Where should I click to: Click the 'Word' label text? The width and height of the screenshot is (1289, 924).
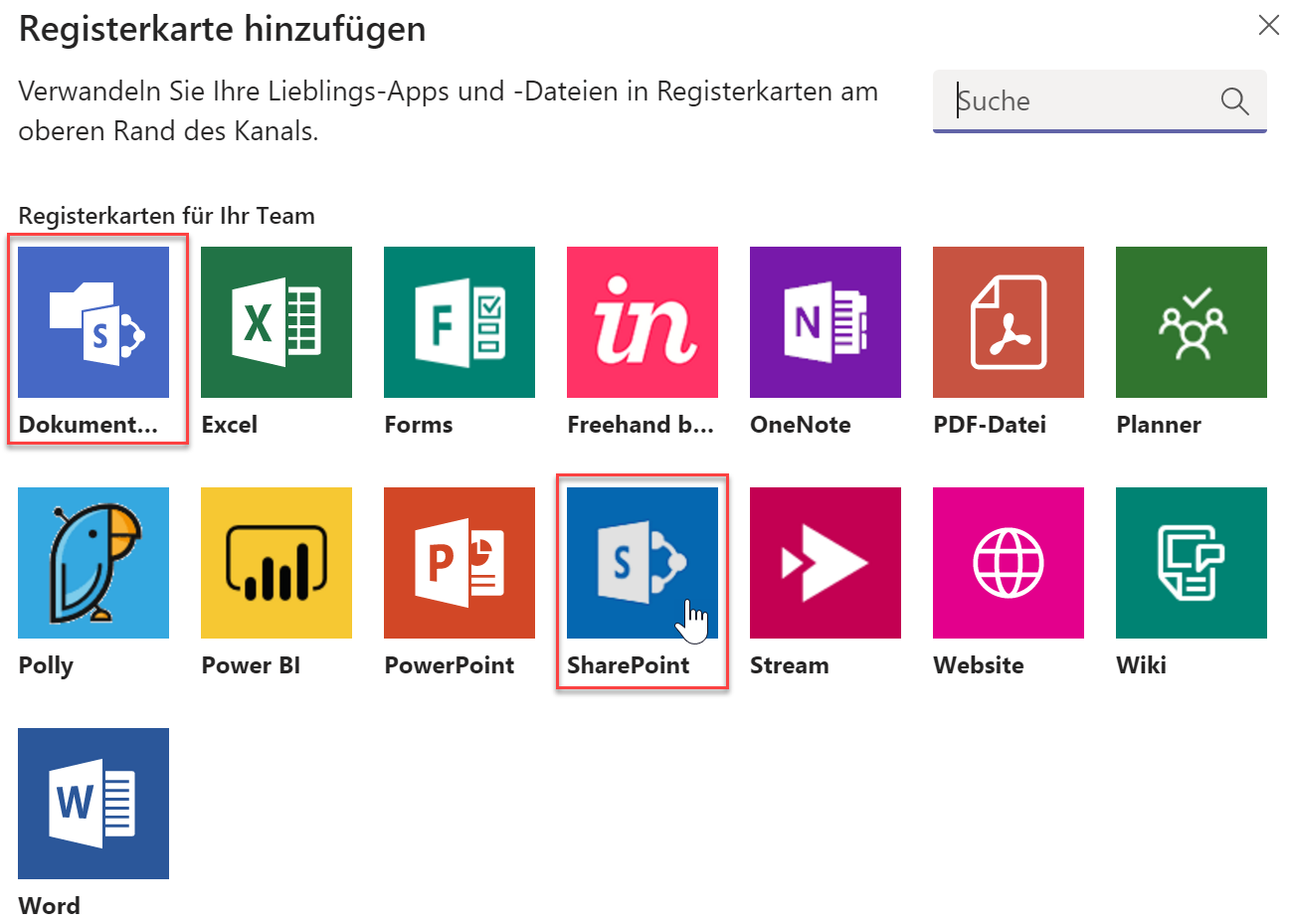(x=50, y=906)
